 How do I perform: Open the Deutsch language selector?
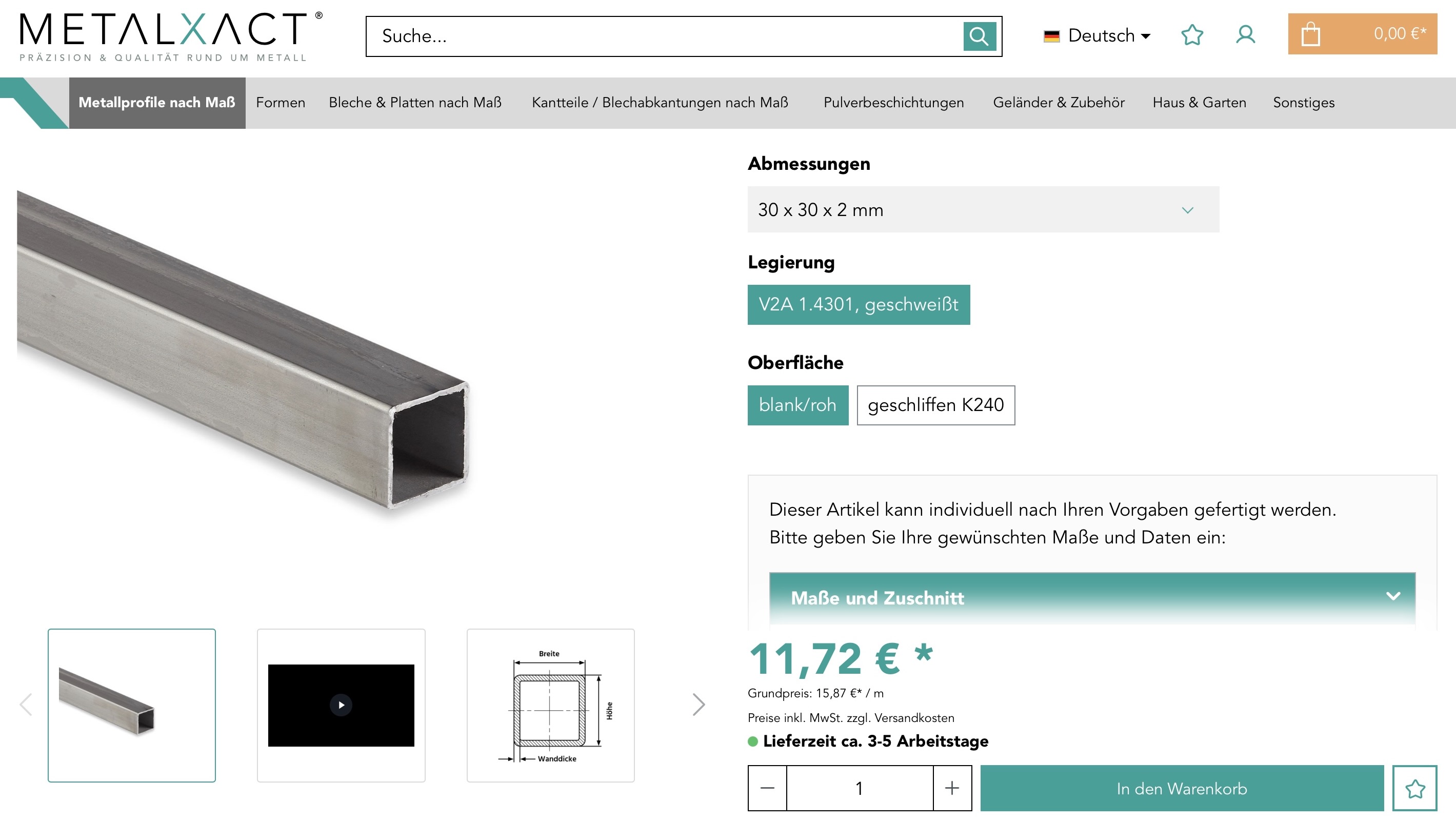1096,35
